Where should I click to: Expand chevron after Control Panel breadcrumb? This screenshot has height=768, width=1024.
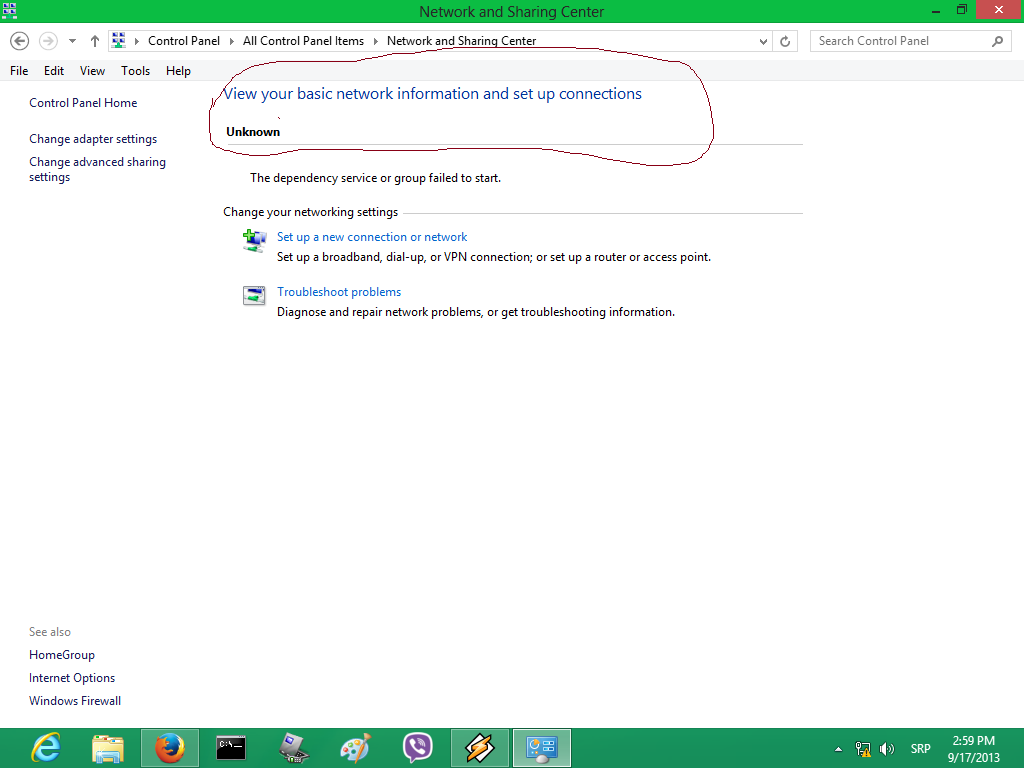pyautogui.click(x=231, y=41)
